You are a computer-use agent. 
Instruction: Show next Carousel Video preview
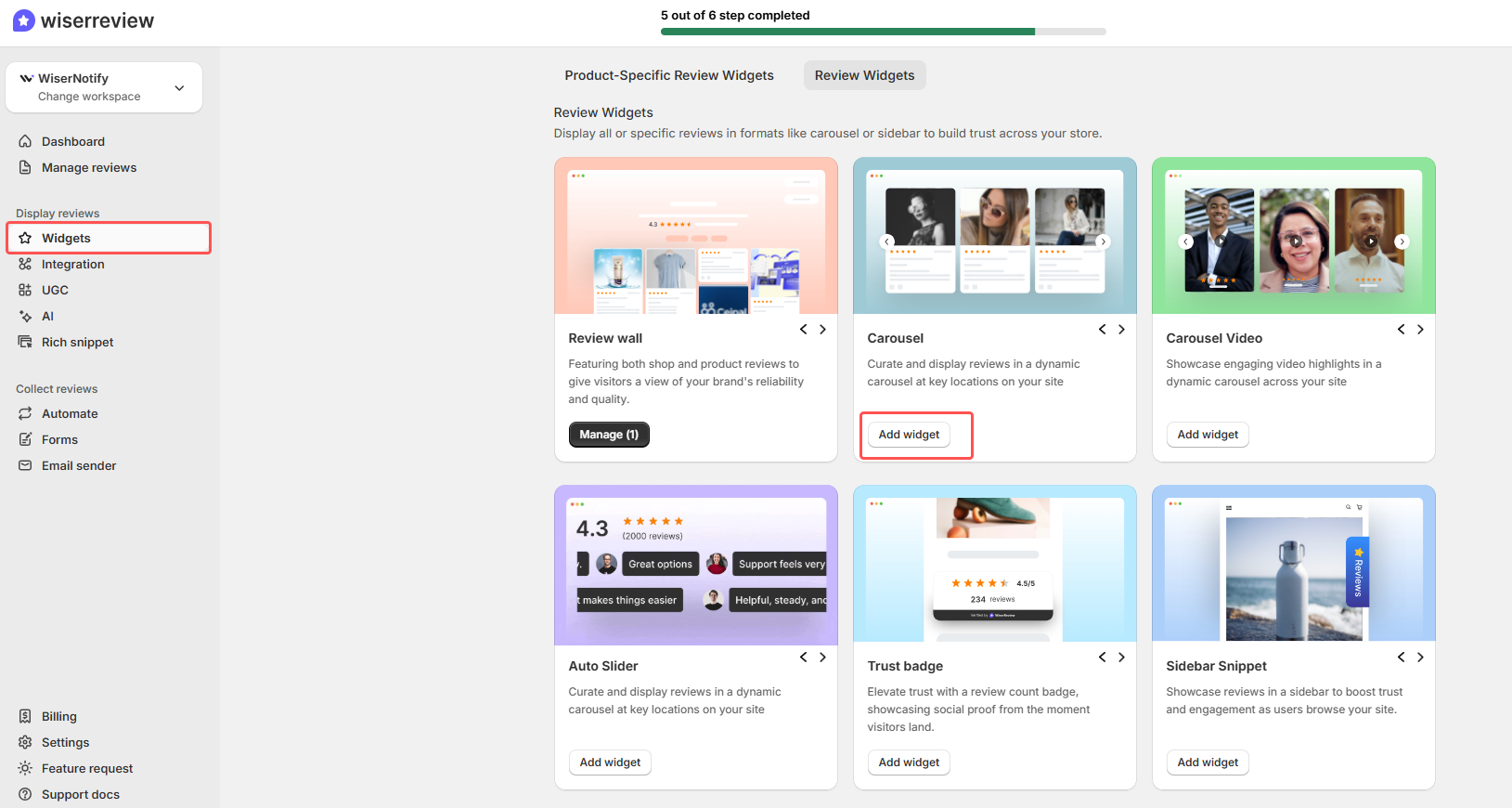(x=1420, y=329)
